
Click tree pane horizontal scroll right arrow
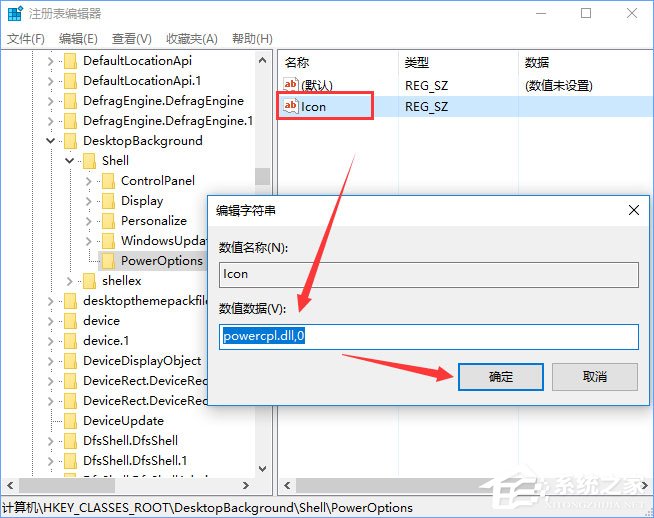click(246, 485)
